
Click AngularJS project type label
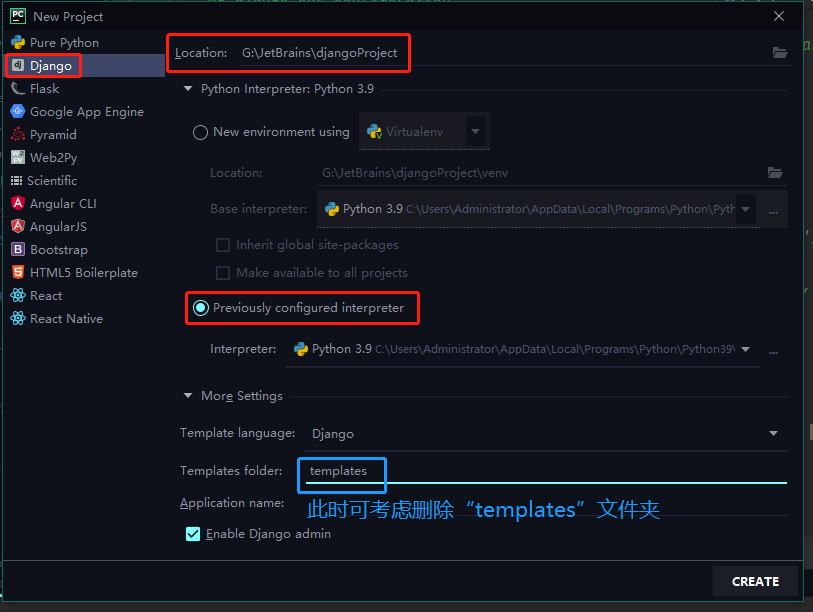59,227
